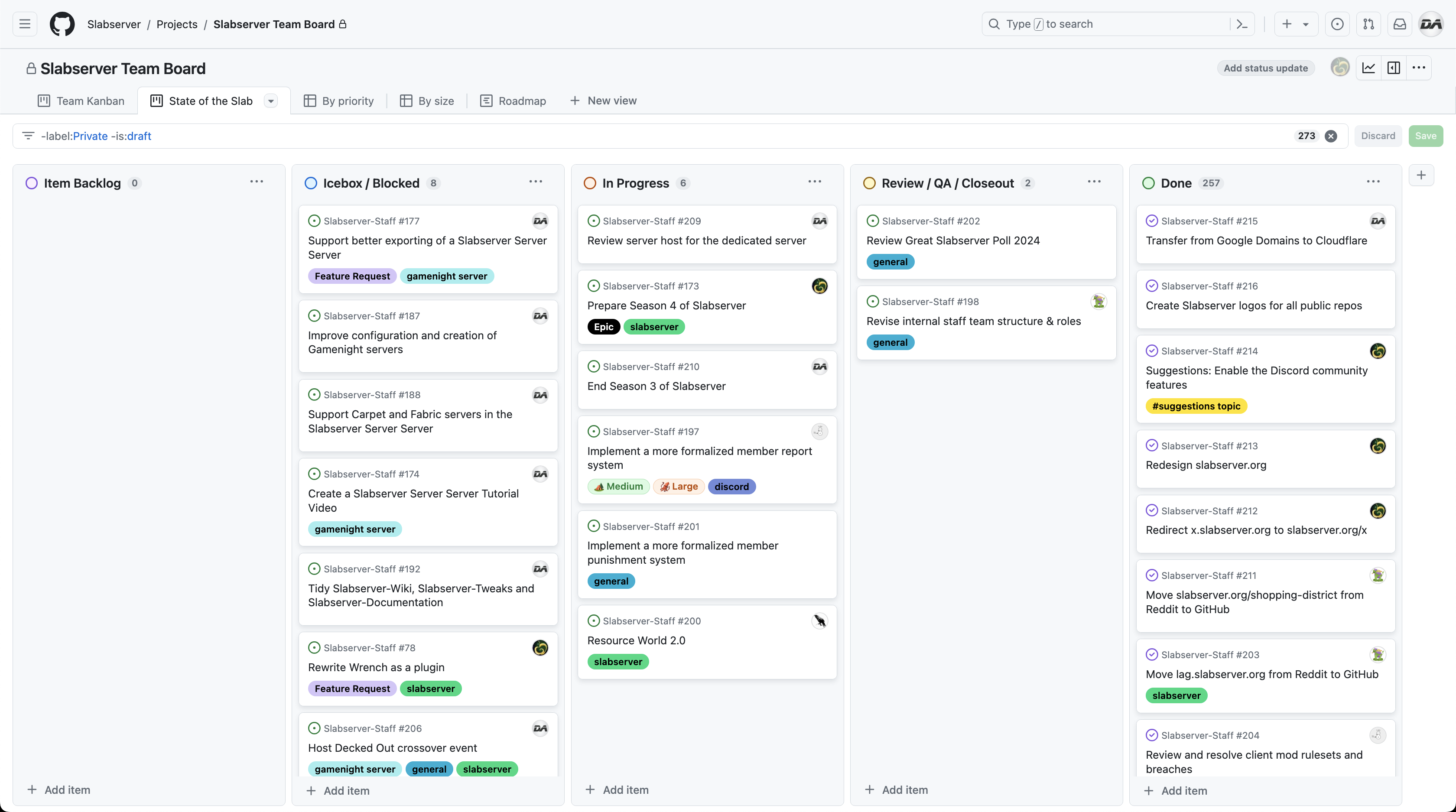1456x812 pixels.
Task: Open the hamburger navigation menu
Action: [x=25, y=24]
